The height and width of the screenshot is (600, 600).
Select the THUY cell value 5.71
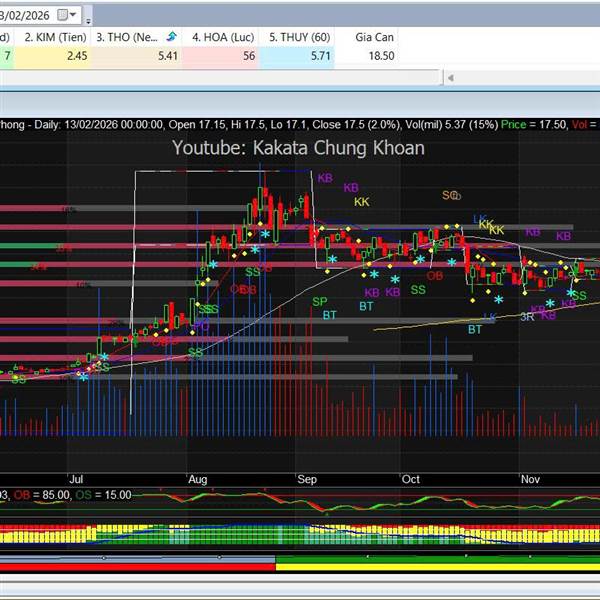[297, 56]
